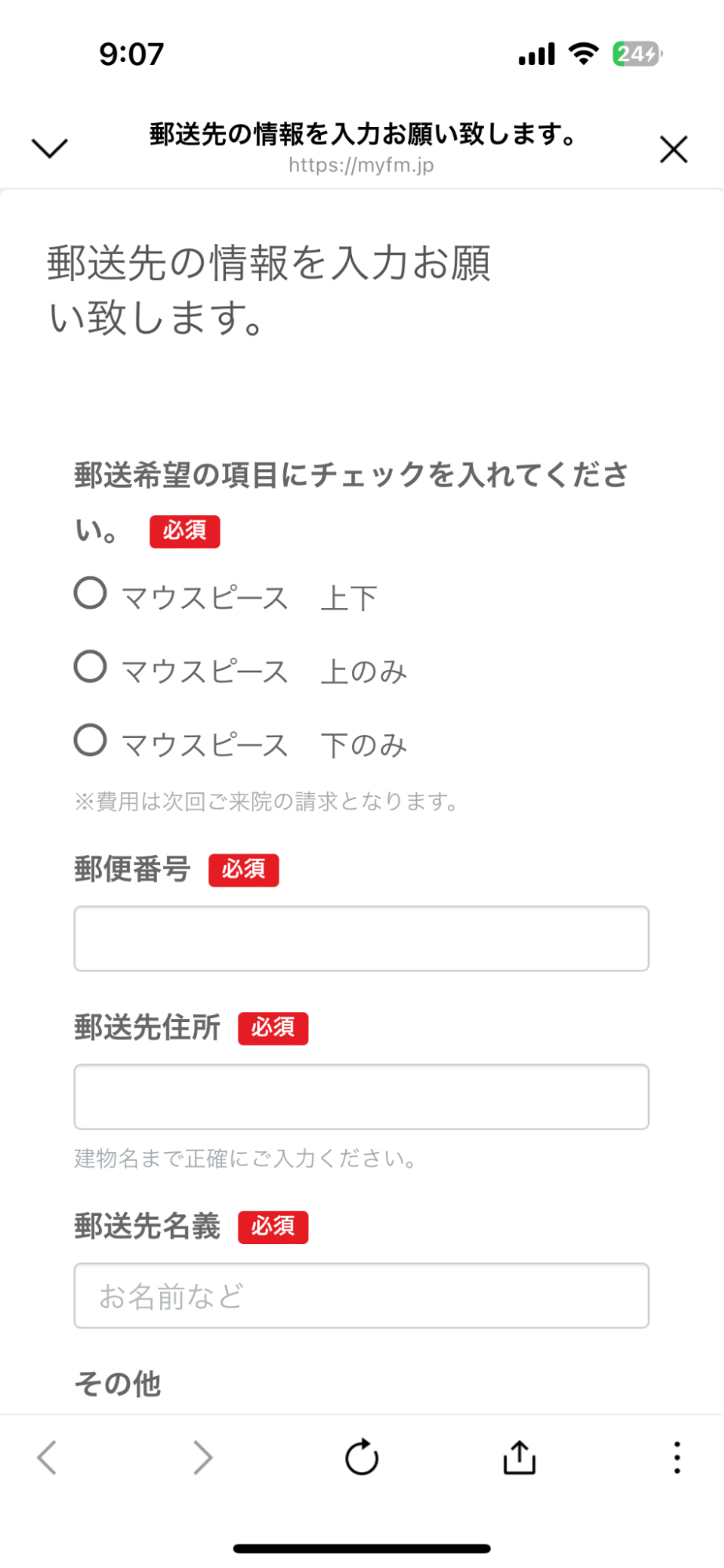The height and width of the screenshot is (1568, 724).
Task: Tap the Wi-Fi status icon
Action: pyautogui.click(x=583, y=54)
